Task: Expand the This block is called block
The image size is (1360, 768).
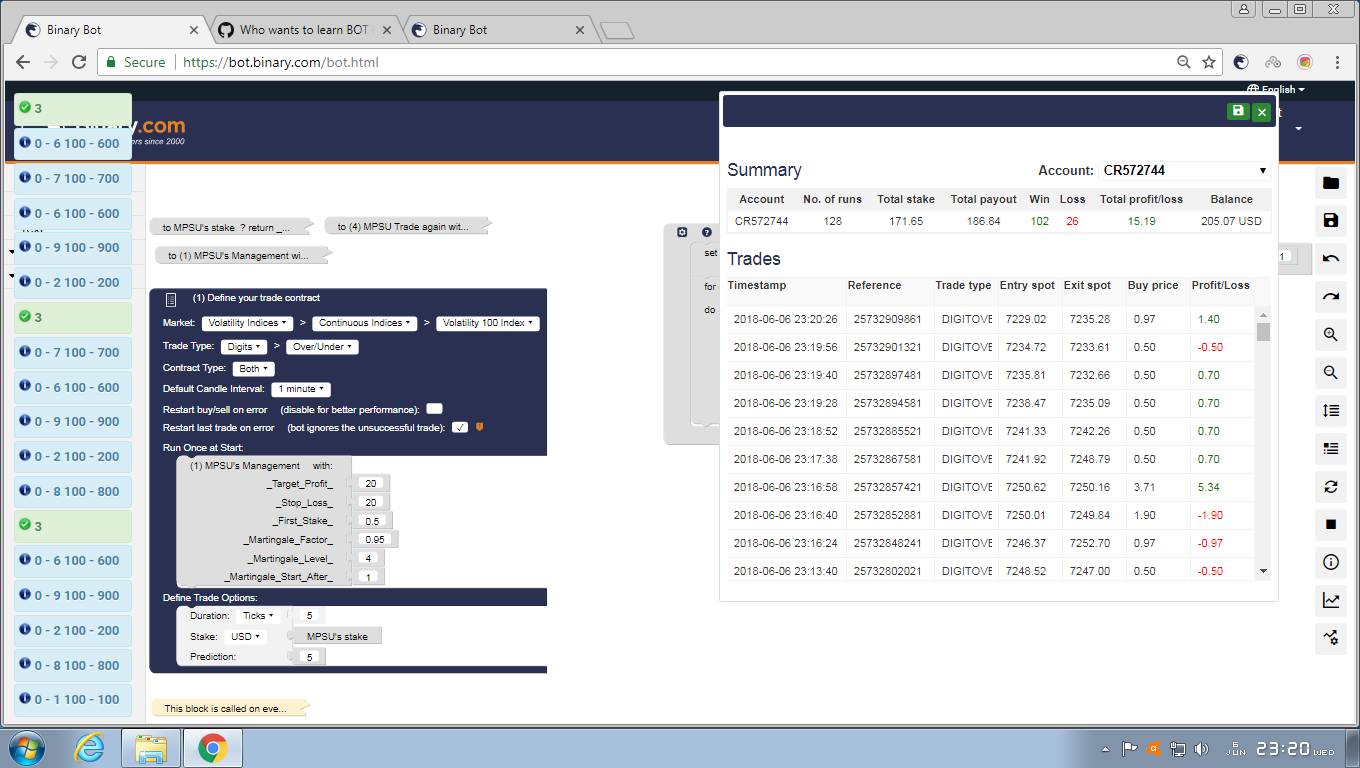Action: pos(230,708)
